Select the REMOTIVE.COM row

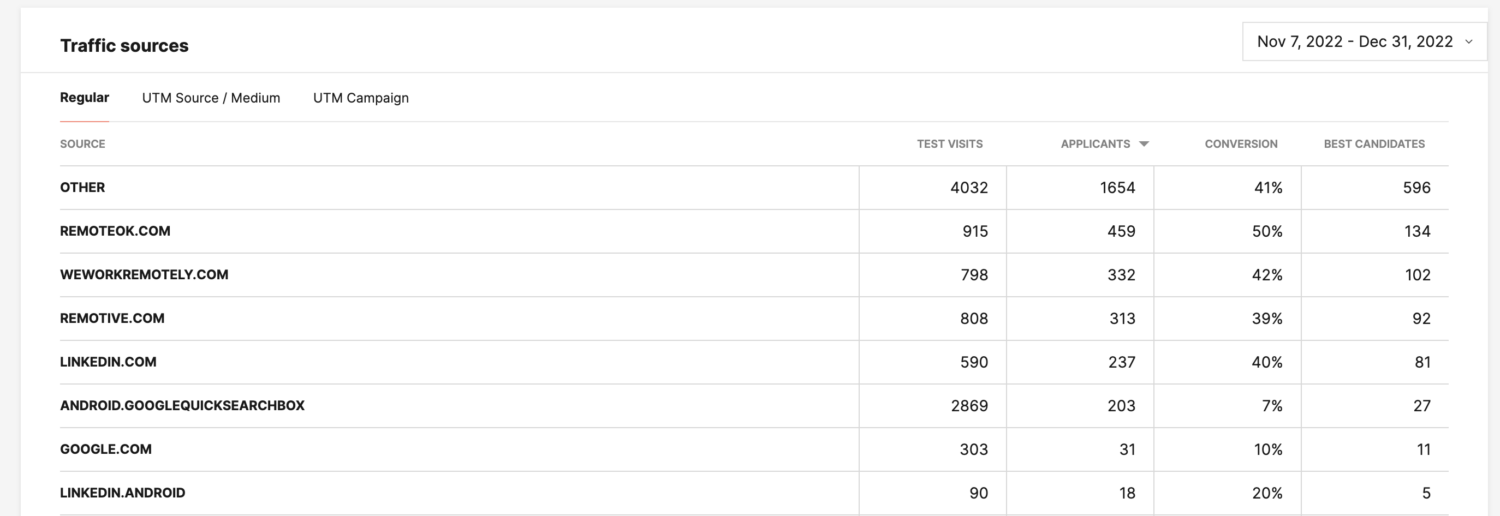pos(112,318)
